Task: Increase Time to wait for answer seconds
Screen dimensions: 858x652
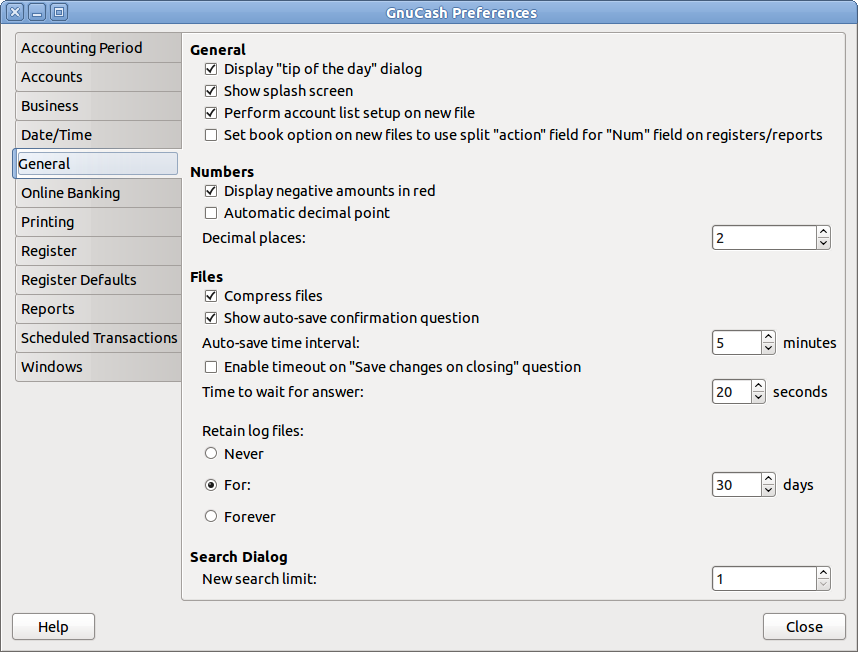Action: click(x=758, y=386)
